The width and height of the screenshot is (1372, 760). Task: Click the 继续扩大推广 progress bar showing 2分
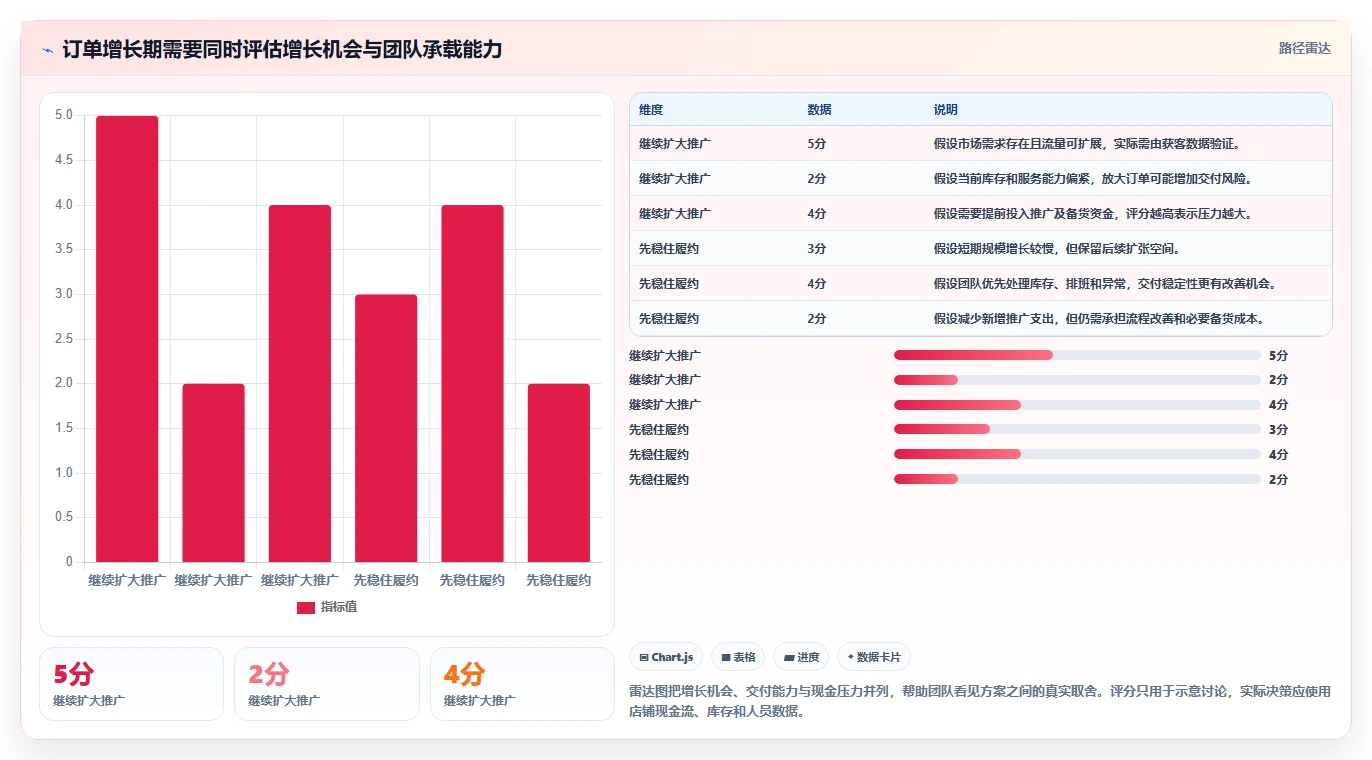coord(1077,380)
